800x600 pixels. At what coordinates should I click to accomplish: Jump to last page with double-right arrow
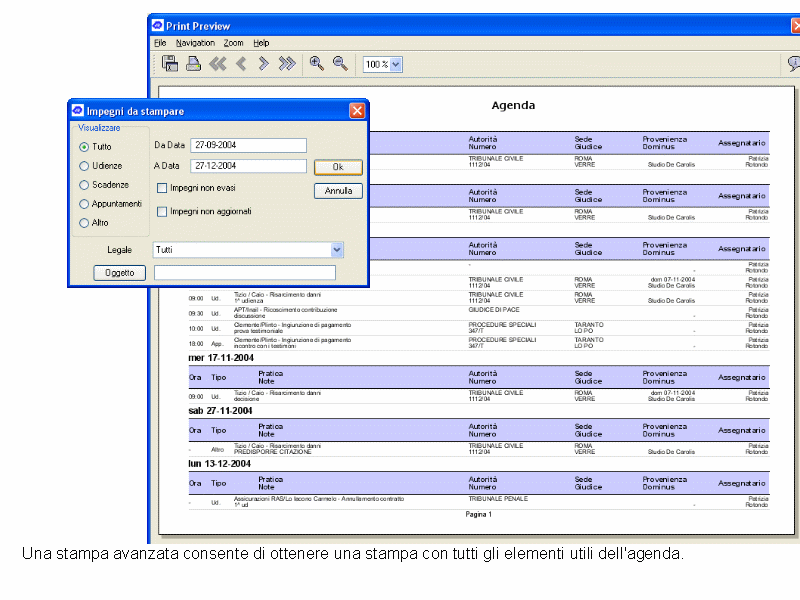287,64
